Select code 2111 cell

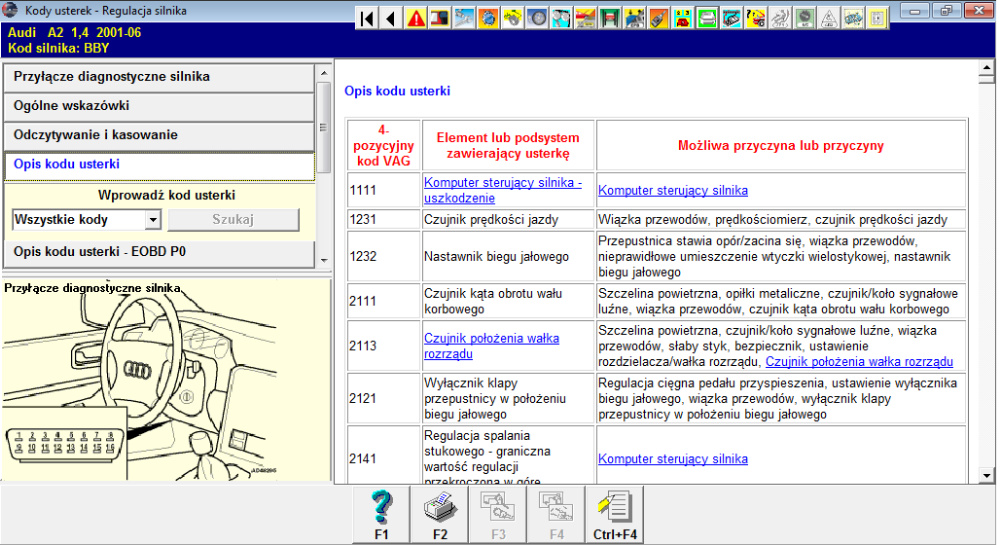(383, 301)
